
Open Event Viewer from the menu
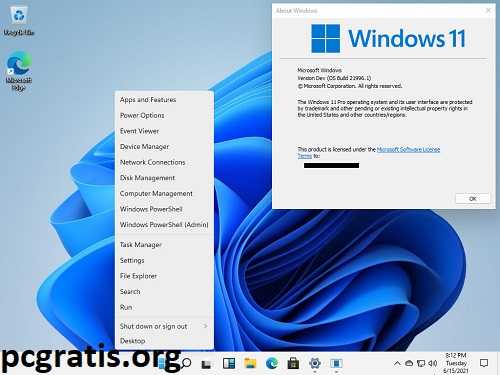165,131
